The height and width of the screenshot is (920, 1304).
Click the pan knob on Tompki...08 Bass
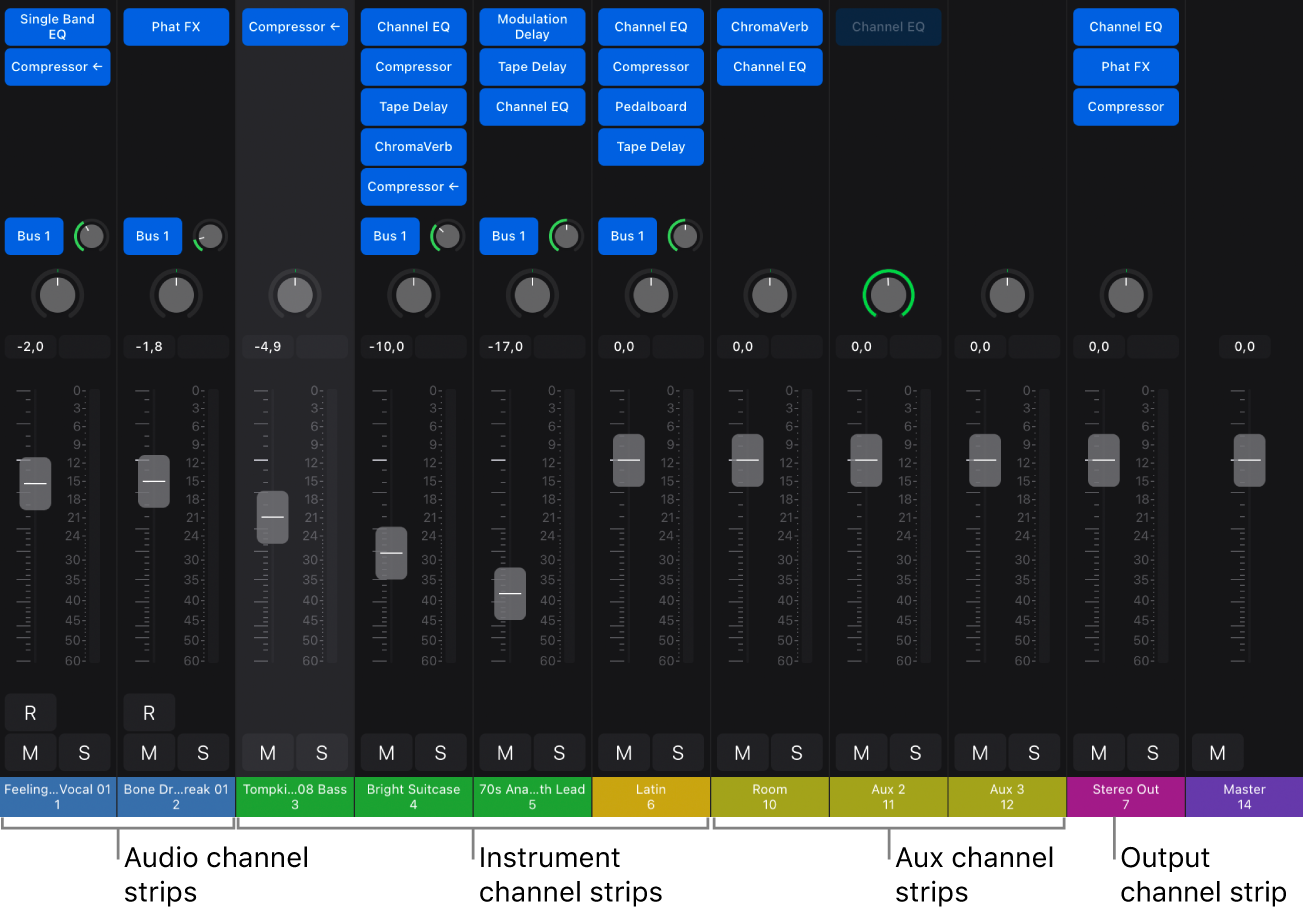[295, 295]
